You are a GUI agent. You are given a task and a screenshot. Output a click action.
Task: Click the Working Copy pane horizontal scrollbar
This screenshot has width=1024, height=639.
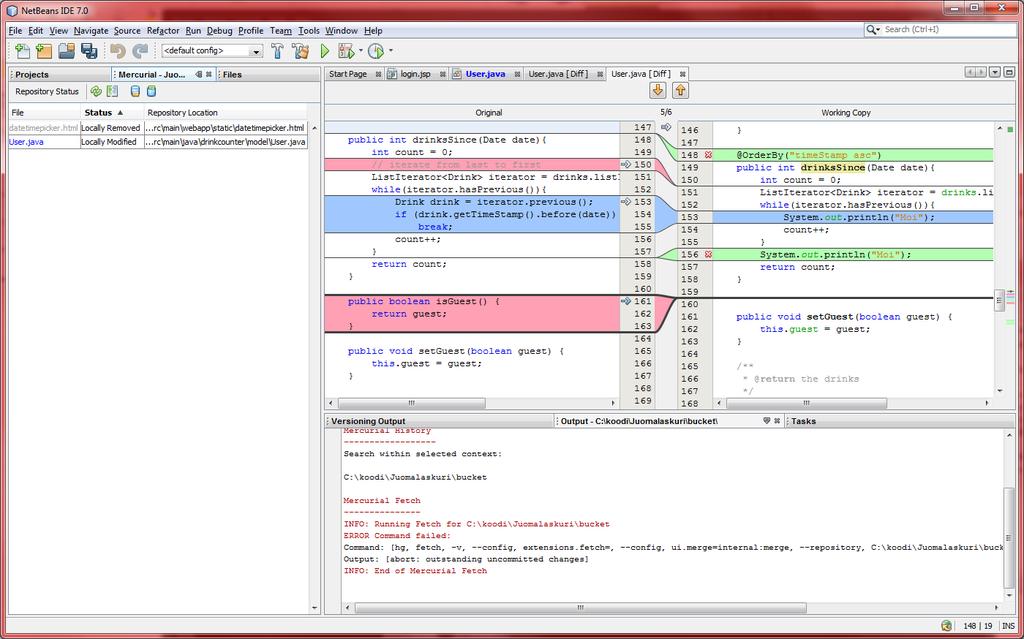[853, 403]
